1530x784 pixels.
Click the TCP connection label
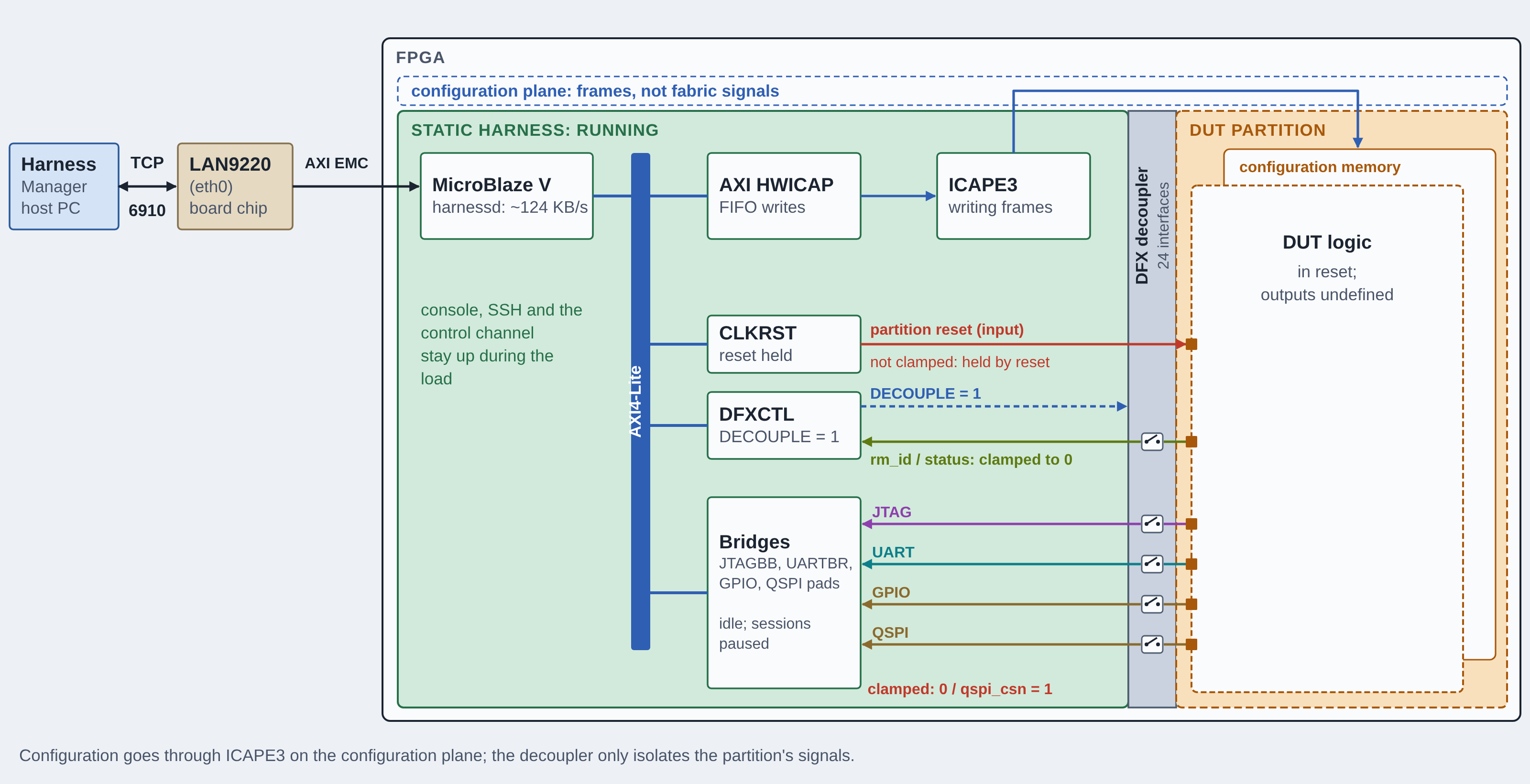[147, 163]
